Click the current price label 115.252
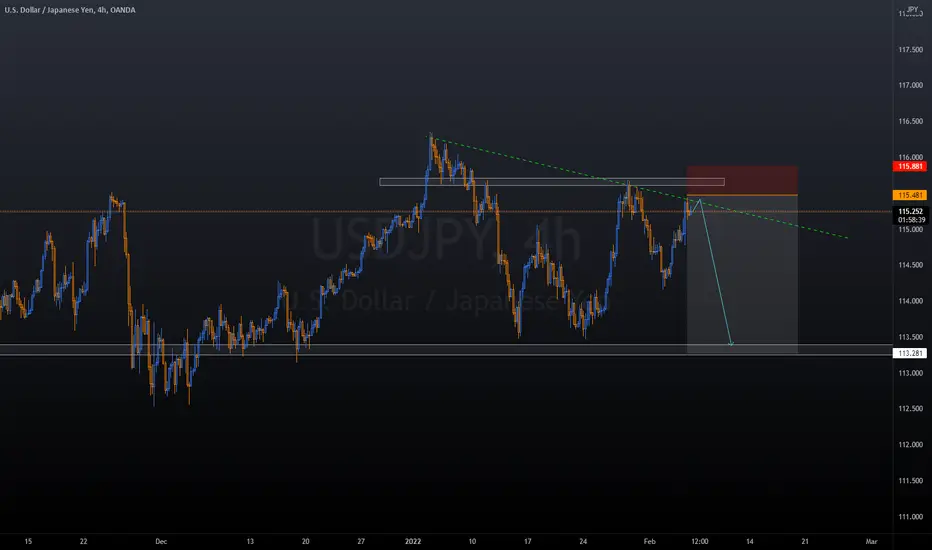The height and width of the screenshot is (550, 932). pos(910,211)
